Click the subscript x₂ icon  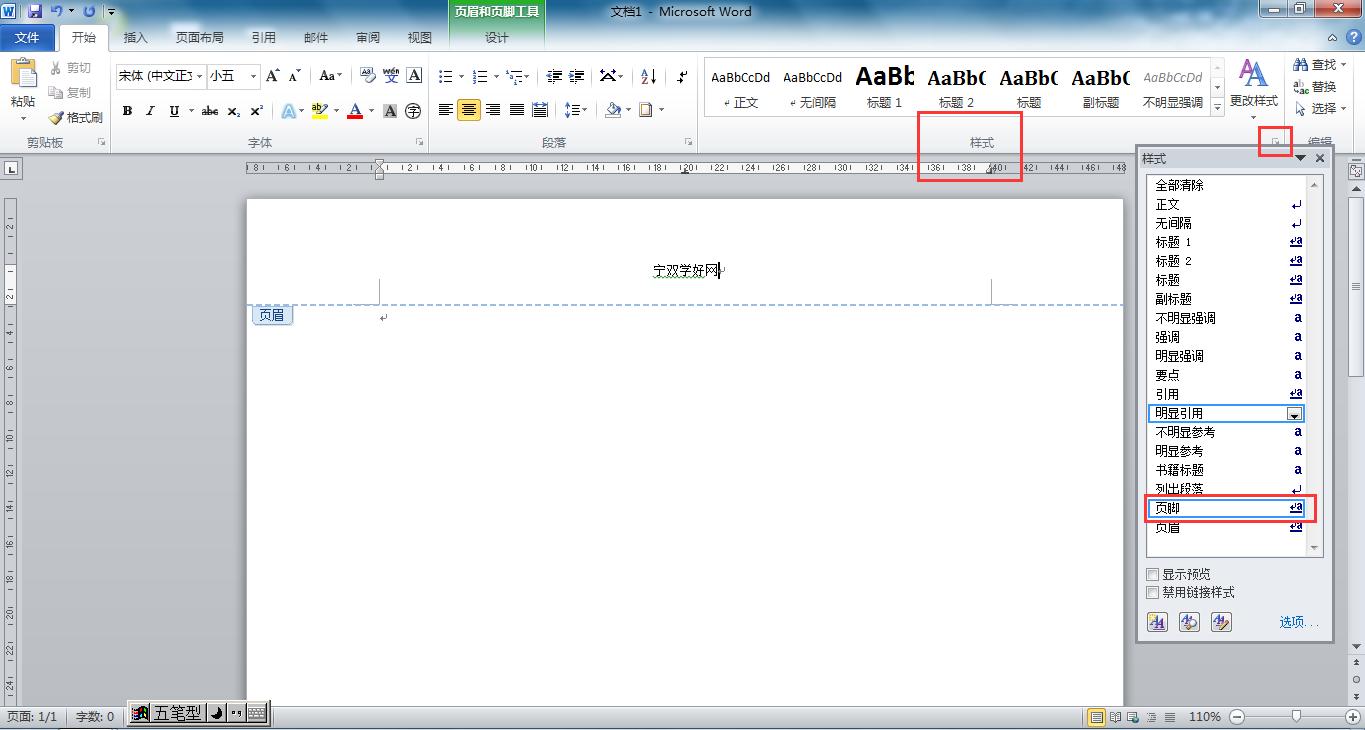pyautogui.click(x=233, y=111)
